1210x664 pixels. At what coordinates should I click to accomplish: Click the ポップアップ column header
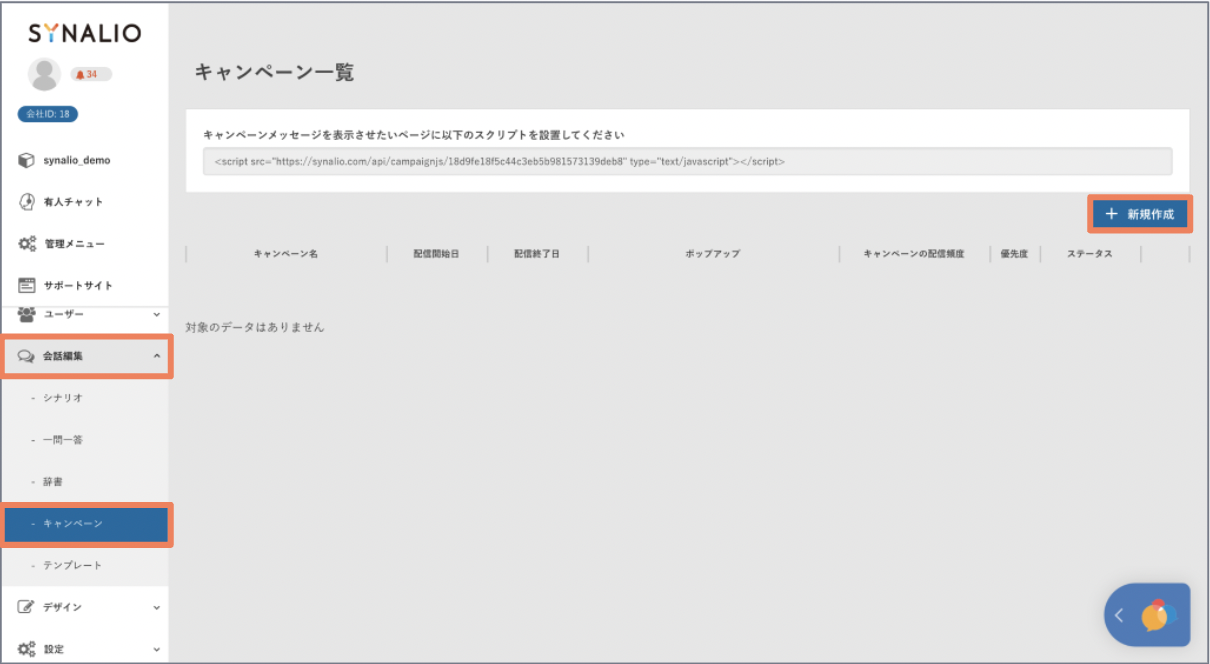(x=713, y=254)
